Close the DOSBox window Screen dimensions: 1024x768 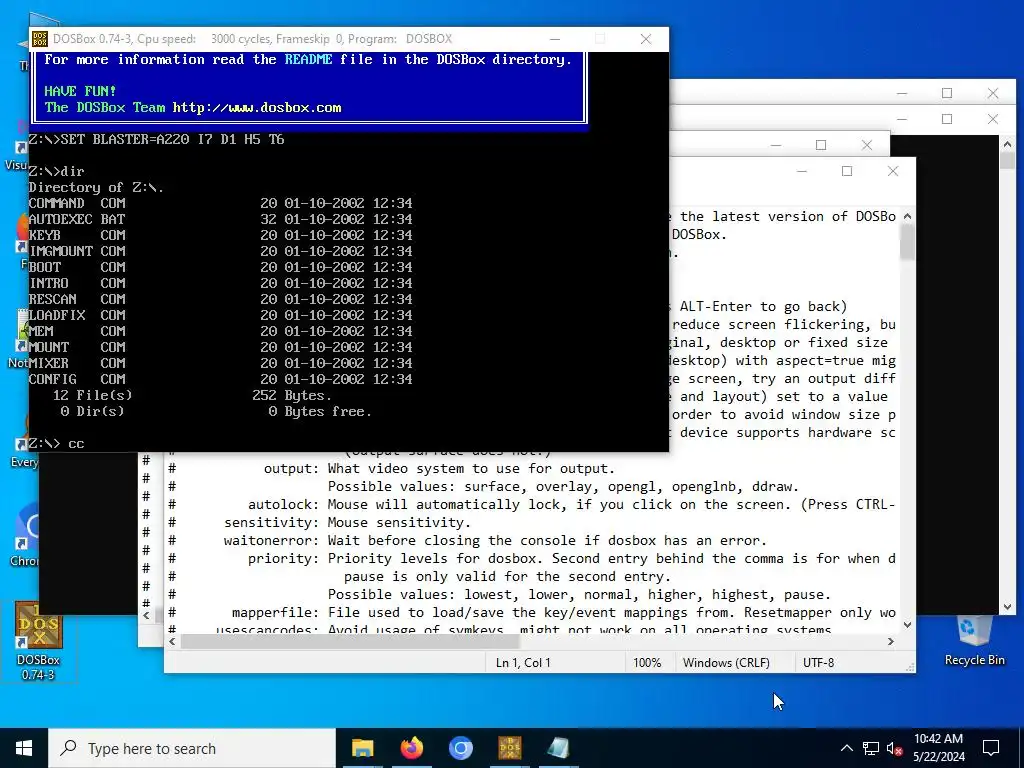646,39
